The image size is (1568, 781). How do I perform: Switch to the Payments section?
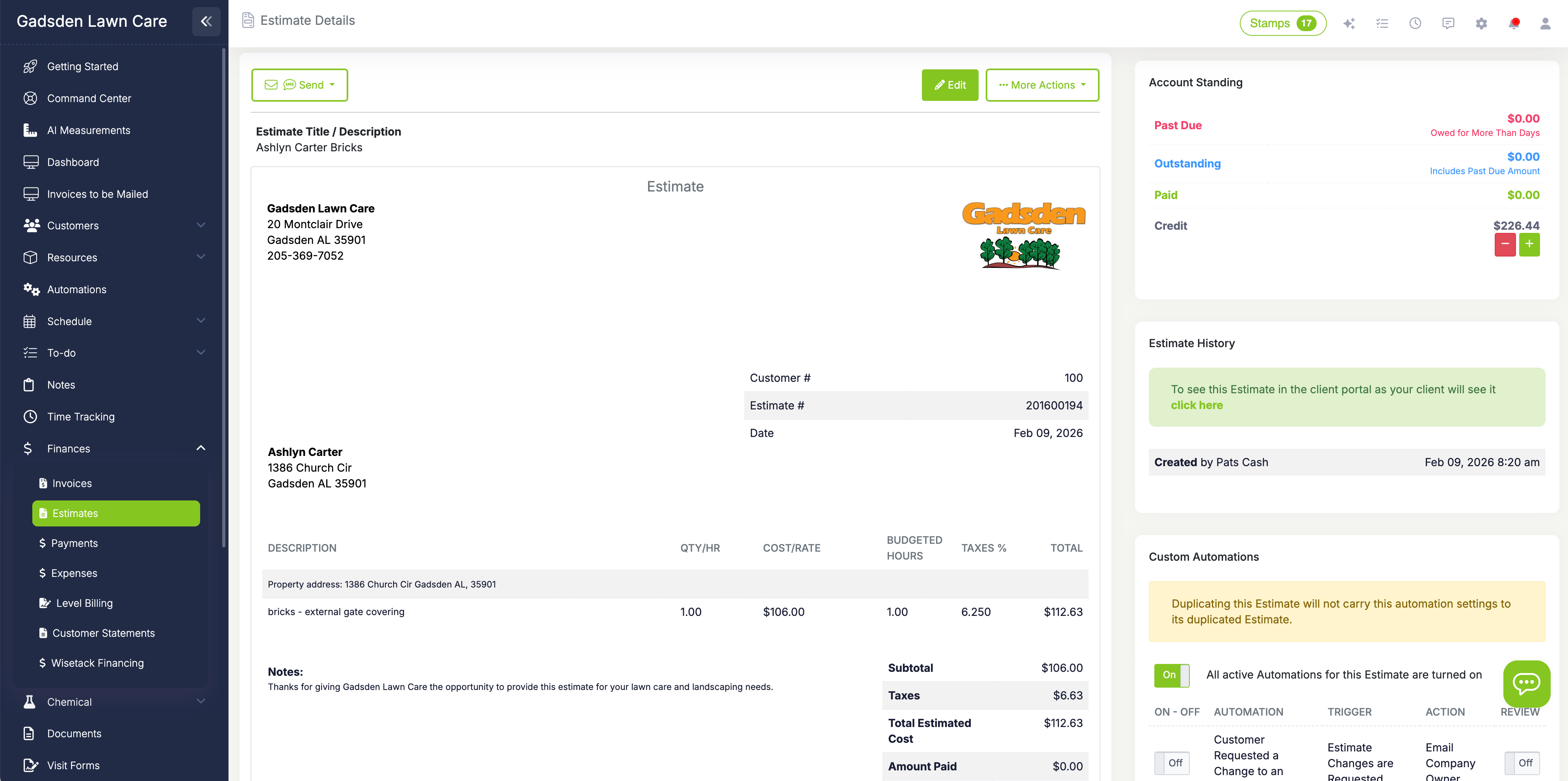(x=75, y=543)
